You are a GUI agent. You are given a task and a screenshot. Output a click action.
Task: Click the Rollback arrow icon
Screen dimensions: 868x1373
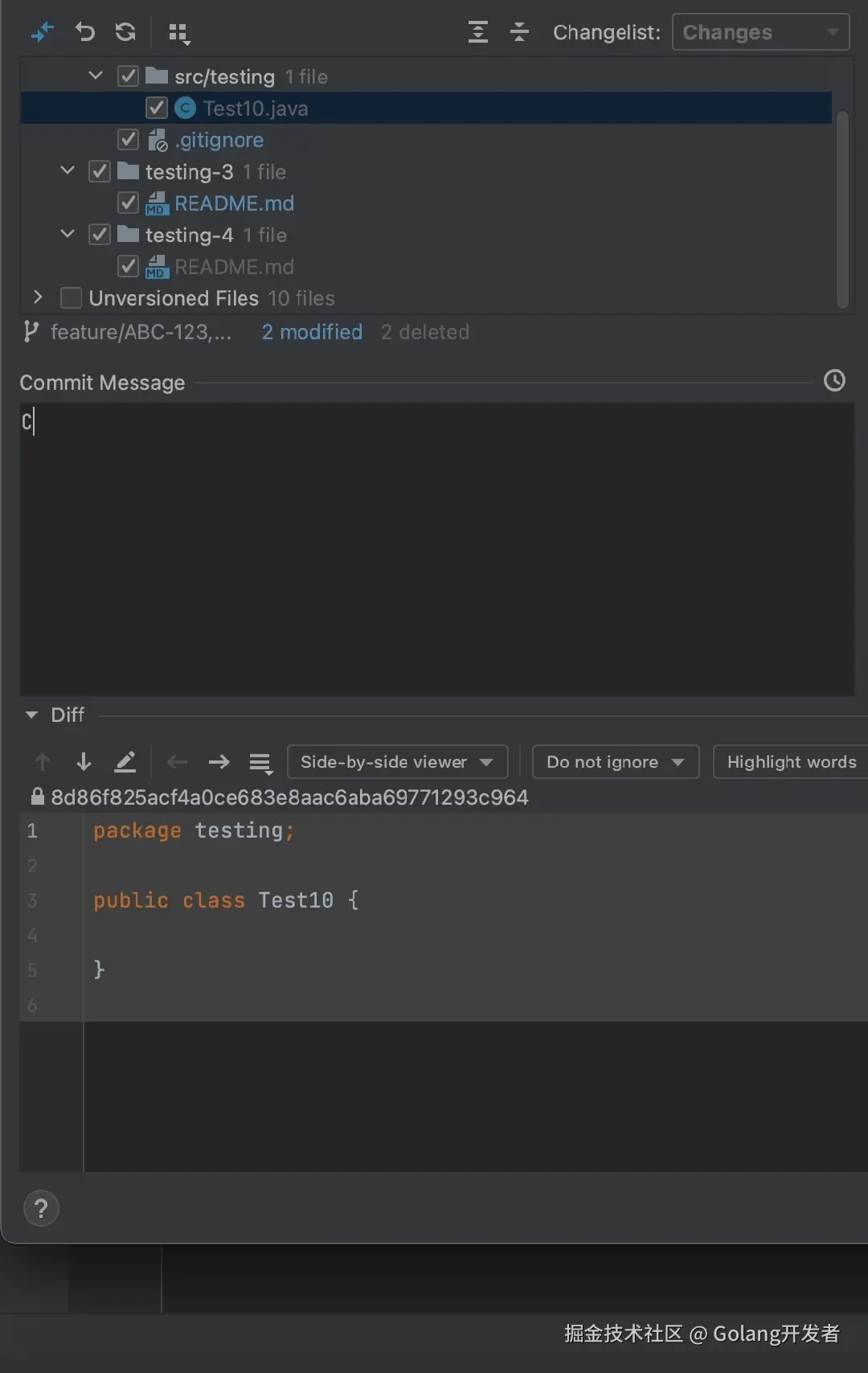(x=84, y=32)
